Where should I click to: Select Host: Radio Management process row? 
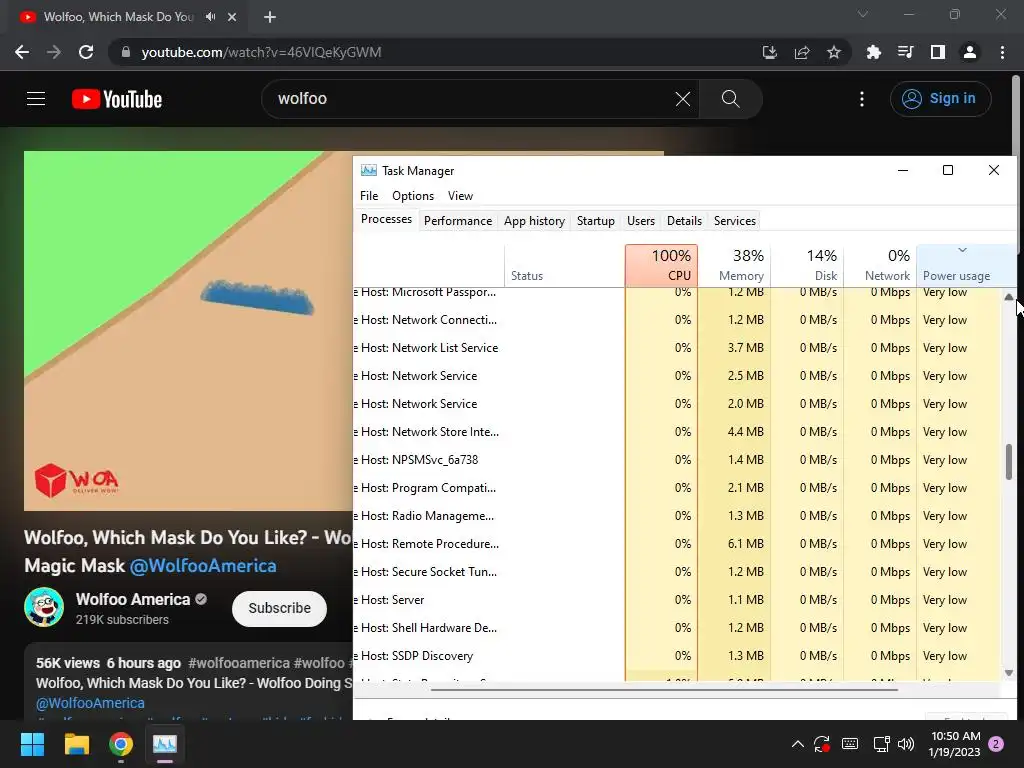click(677, 516)
